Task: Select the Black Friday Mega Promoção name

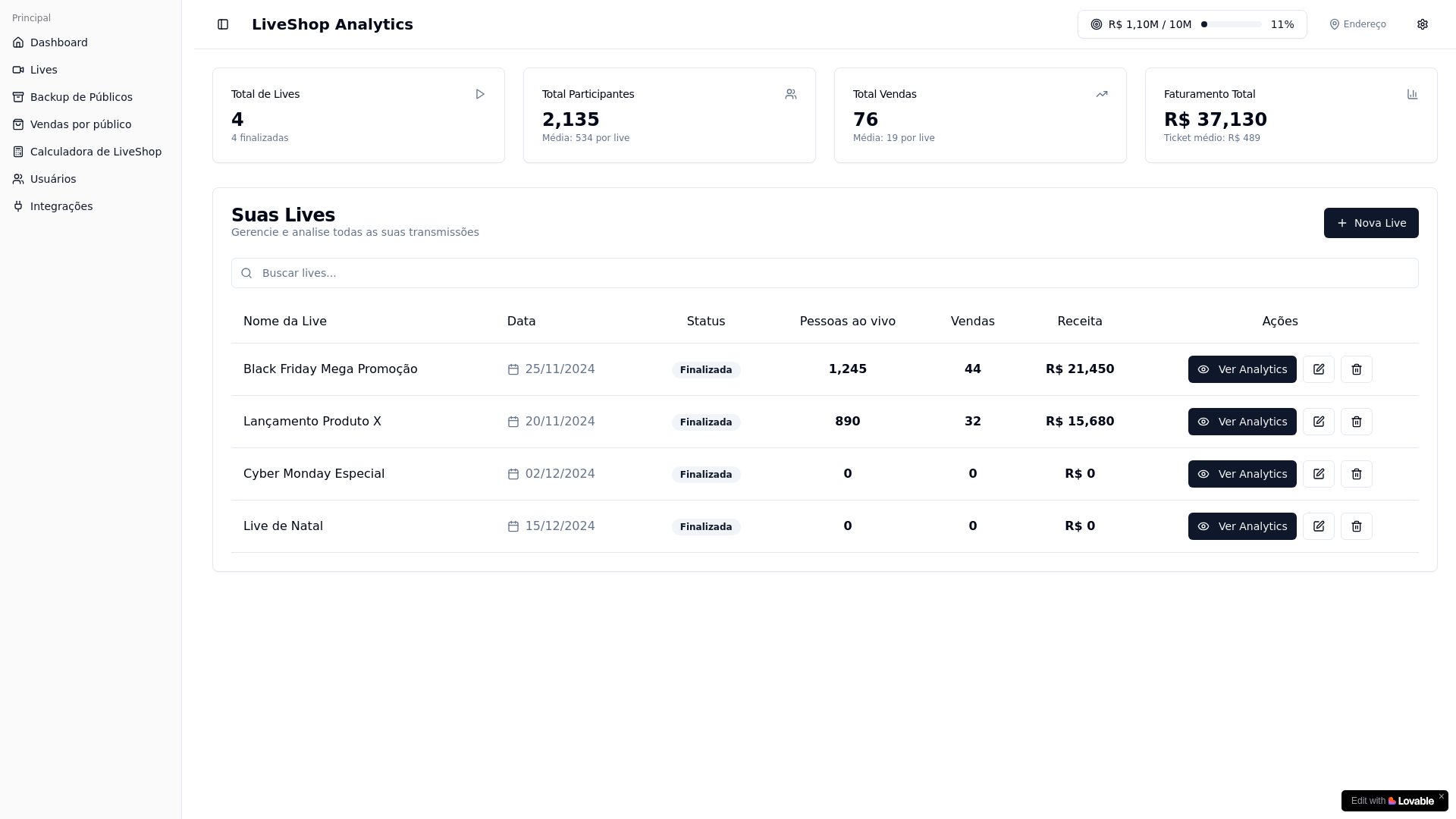Action: coord(331,369)
